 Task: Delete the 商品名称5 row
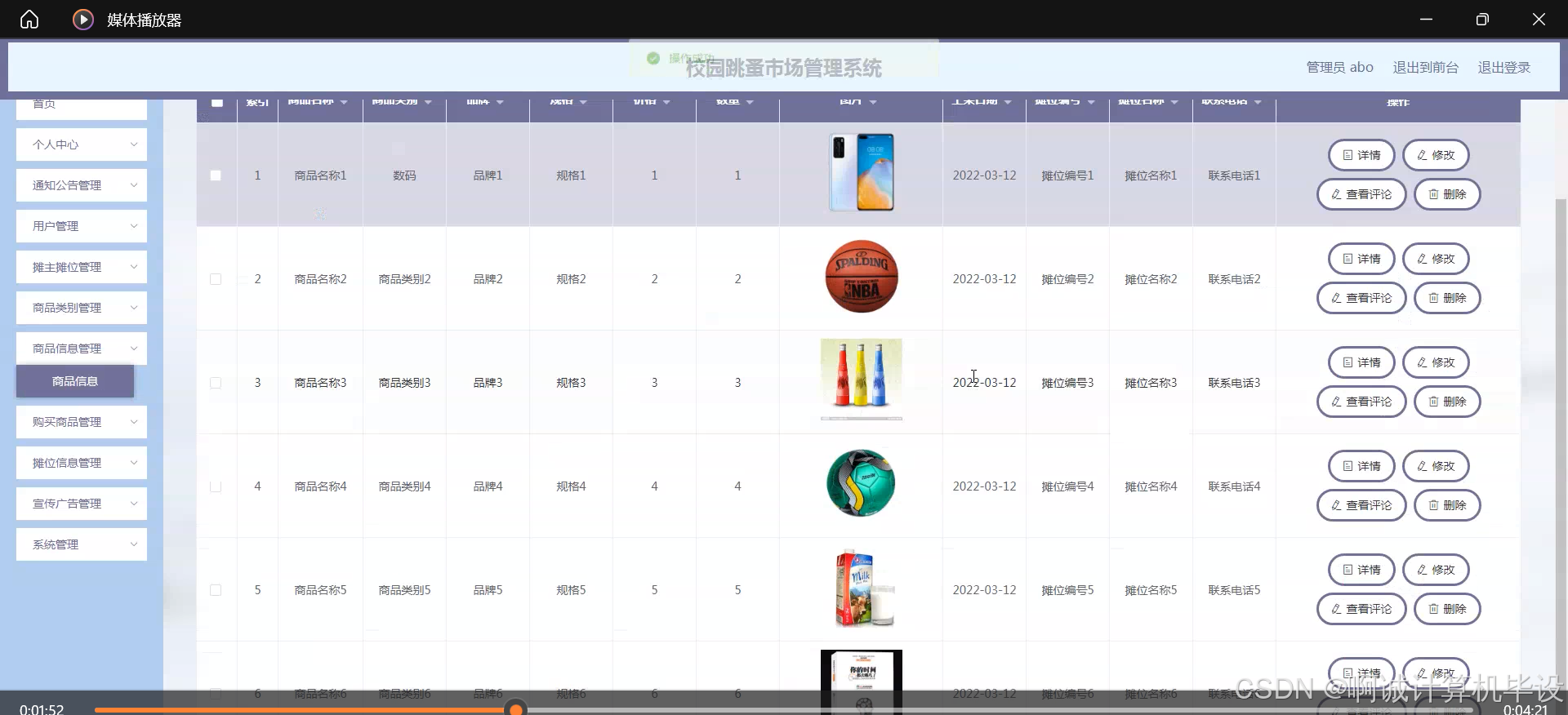pos(1447,609)
